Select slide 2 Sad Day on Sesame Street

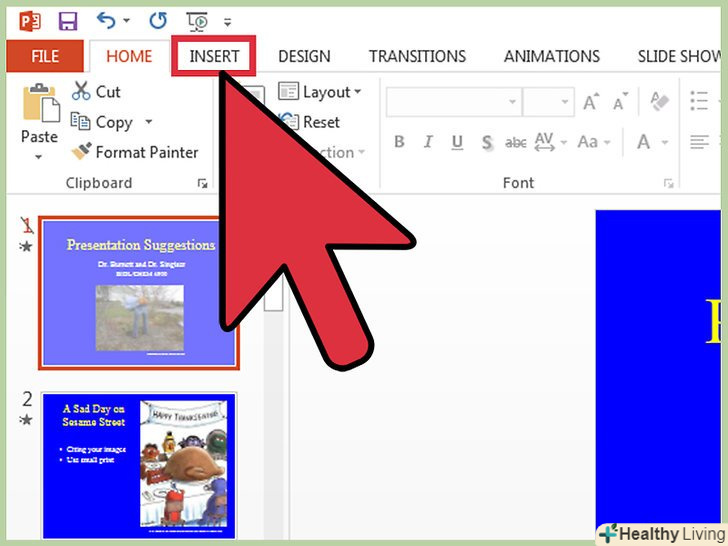click(139, 466)
